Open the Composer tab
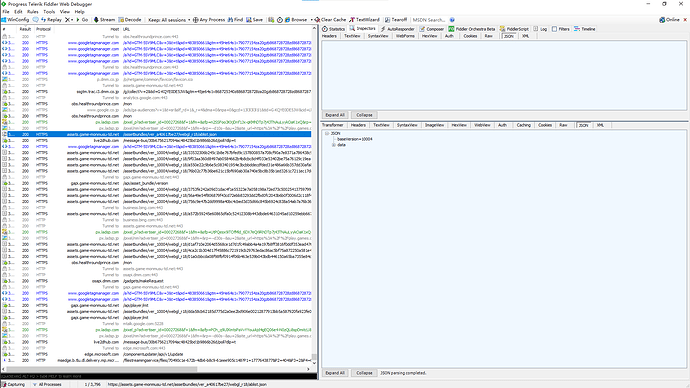 tap(432, 29)
